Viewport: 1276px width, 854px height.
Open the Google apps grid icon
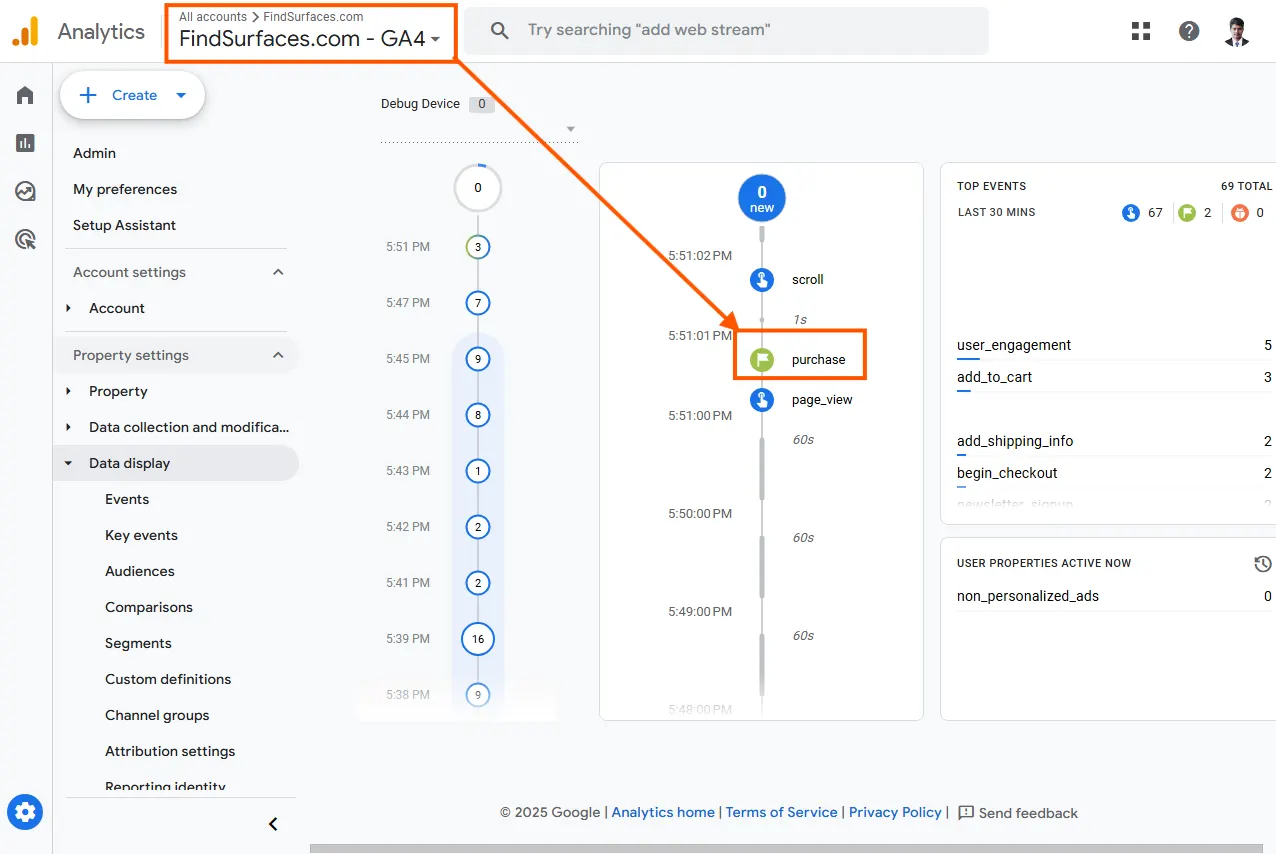[x=1141, y=31]
